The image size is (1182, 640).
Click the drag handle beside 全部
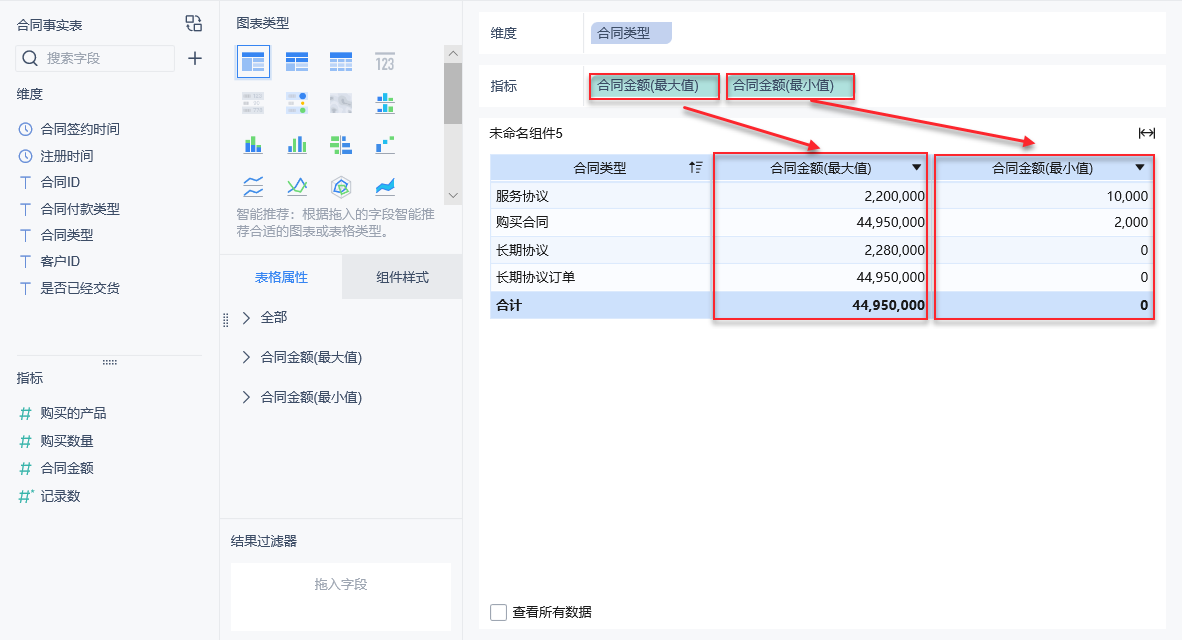pyautogui.click(x=225, y=320)
